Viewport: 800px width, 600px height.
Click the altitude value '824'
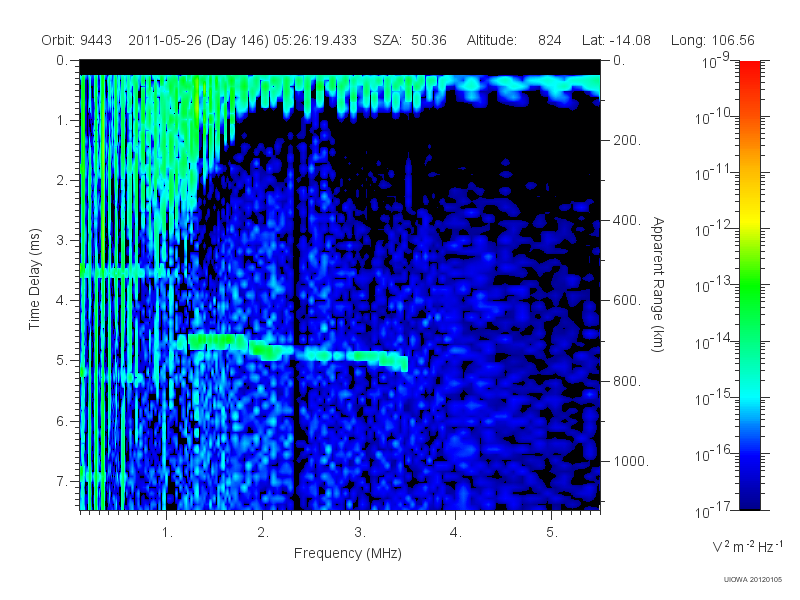549,40
